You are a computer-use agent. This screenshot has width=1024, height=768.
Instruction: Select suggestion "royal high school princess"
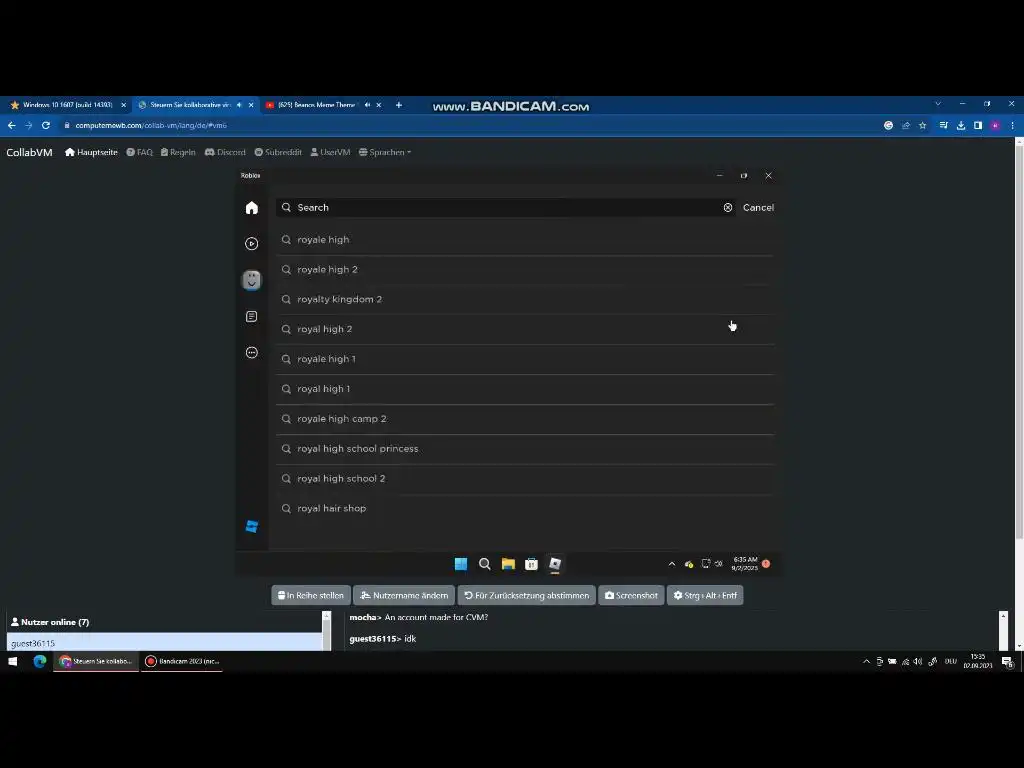tap(525, 449)
